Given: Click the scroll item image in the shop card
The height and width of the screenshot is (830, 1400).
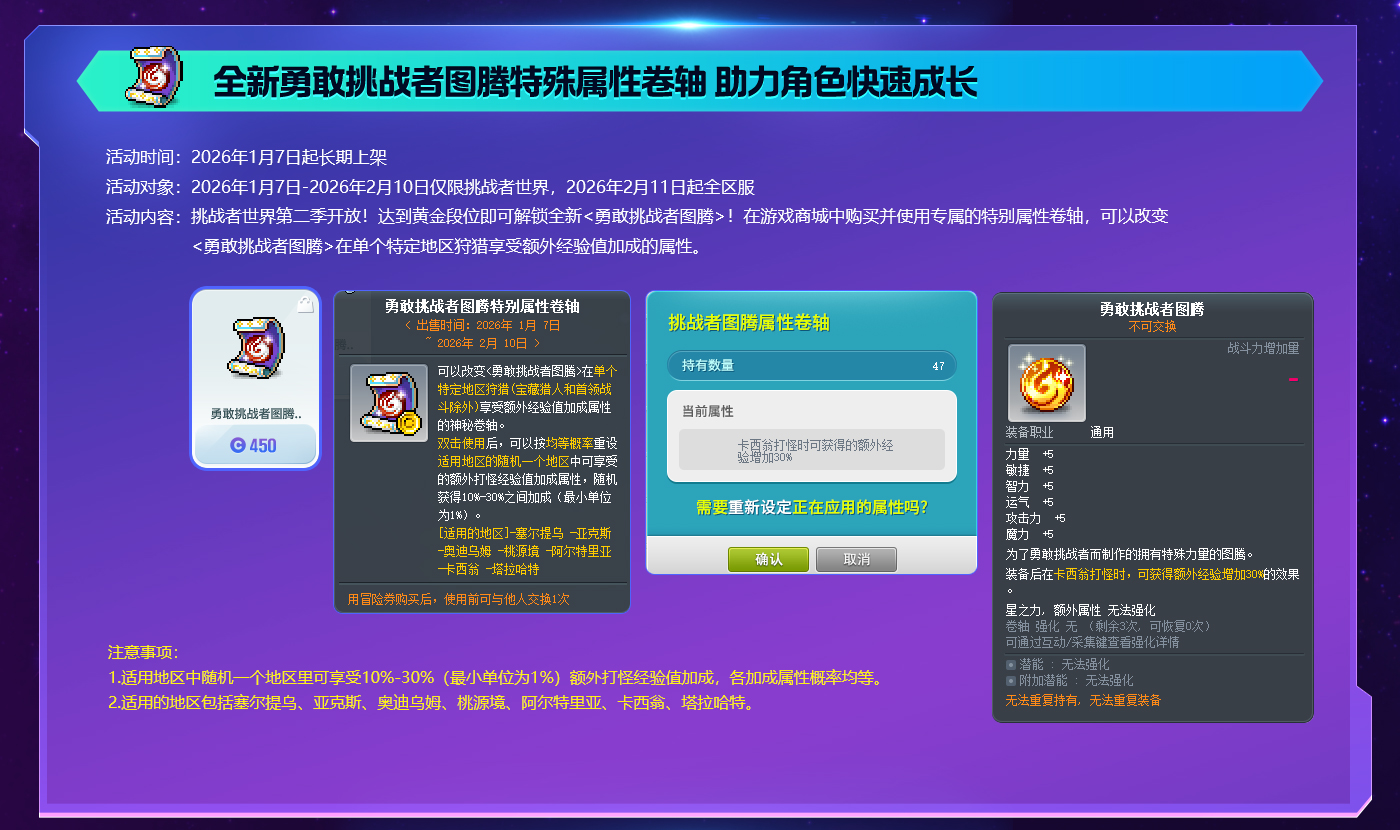Looking at the screenshot, I should [x=256, y=349].
